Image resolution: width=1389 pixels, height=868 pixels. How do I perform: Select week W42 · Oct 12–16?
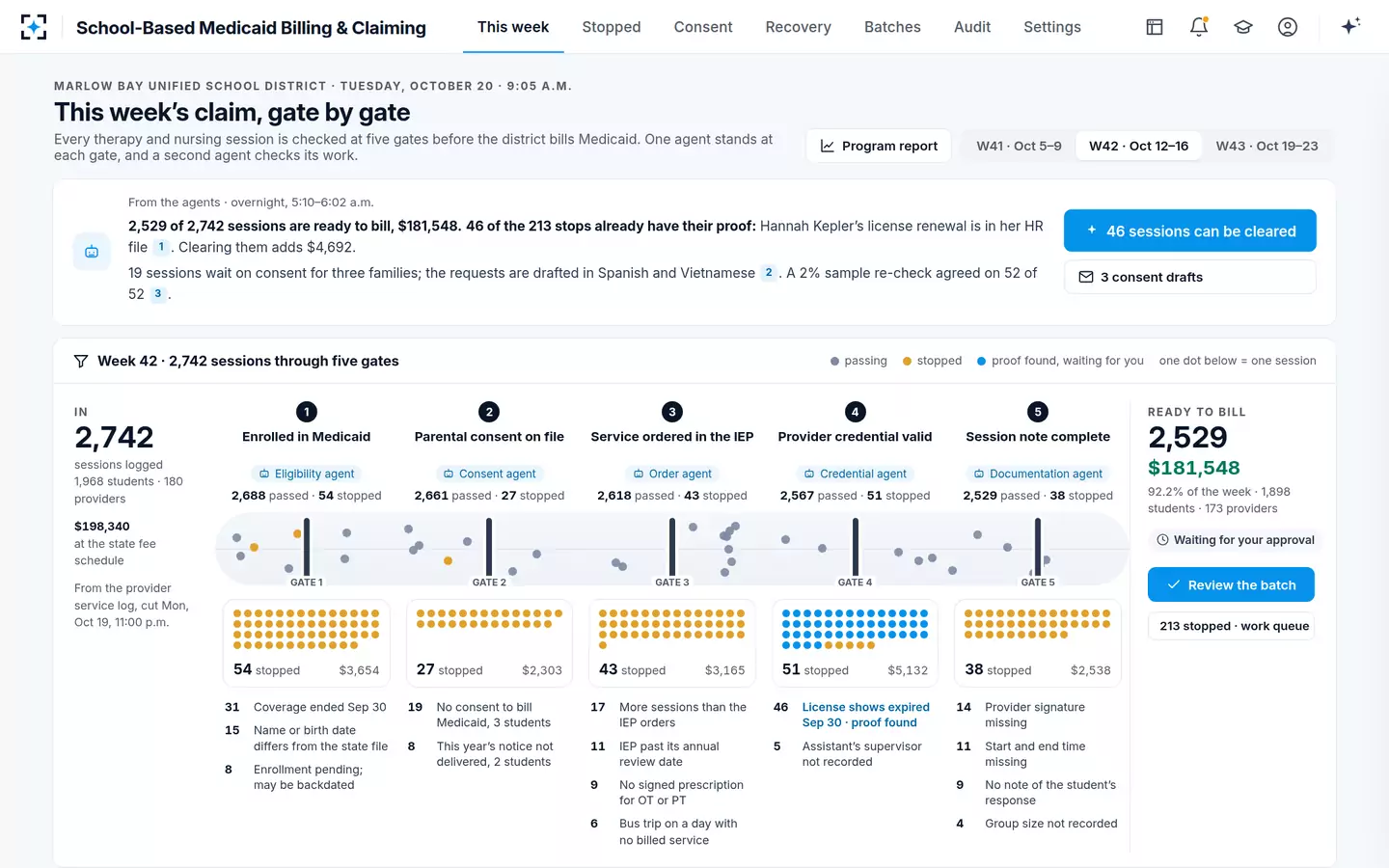pos(1138,146)
